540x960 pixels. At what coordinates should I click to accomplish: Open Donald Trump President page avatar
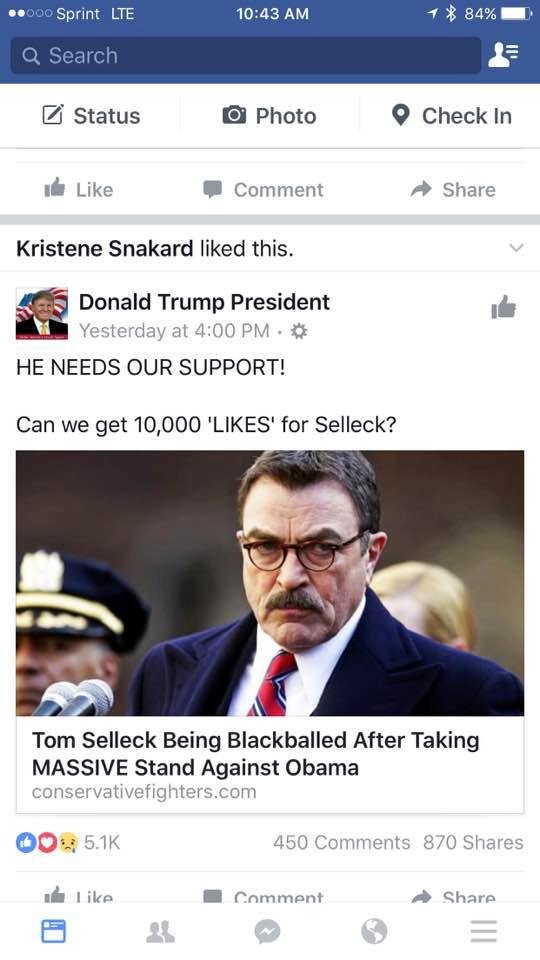point(42,313)
